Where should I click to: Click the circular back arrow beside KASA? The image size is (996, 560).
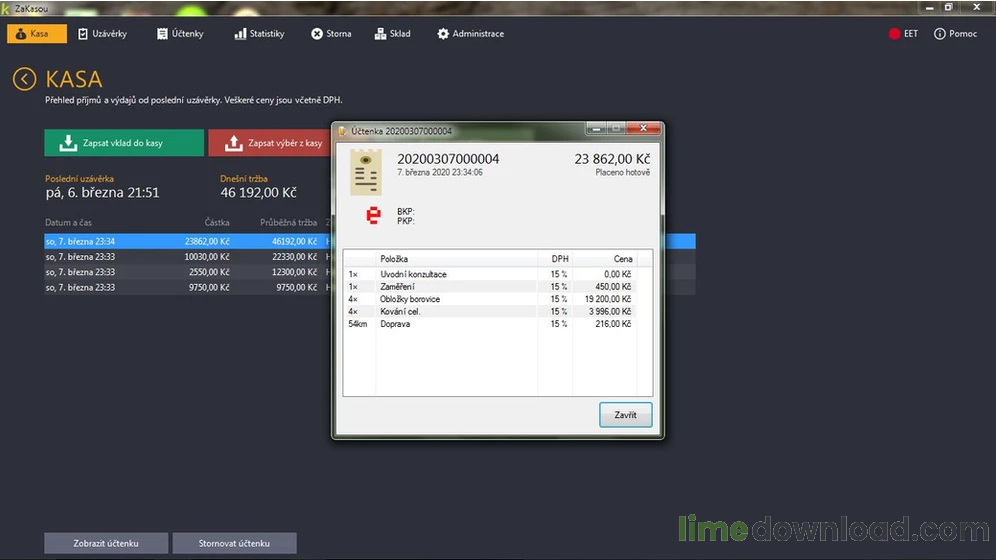tap(24, 79)
